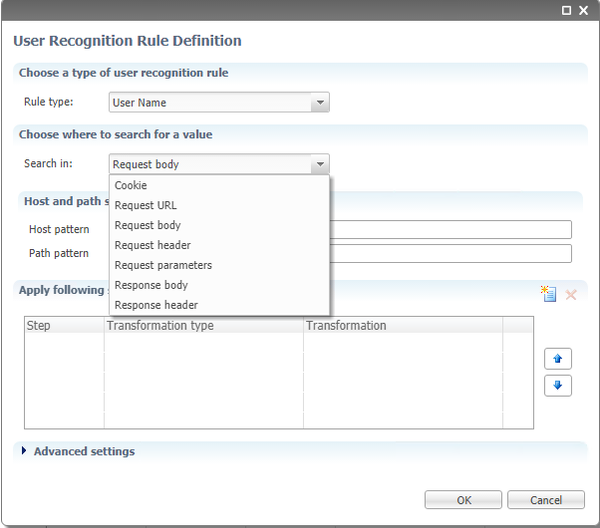Screen dimensions: 600x528
Task: Choose Request header option
Action: coord(219,245)
